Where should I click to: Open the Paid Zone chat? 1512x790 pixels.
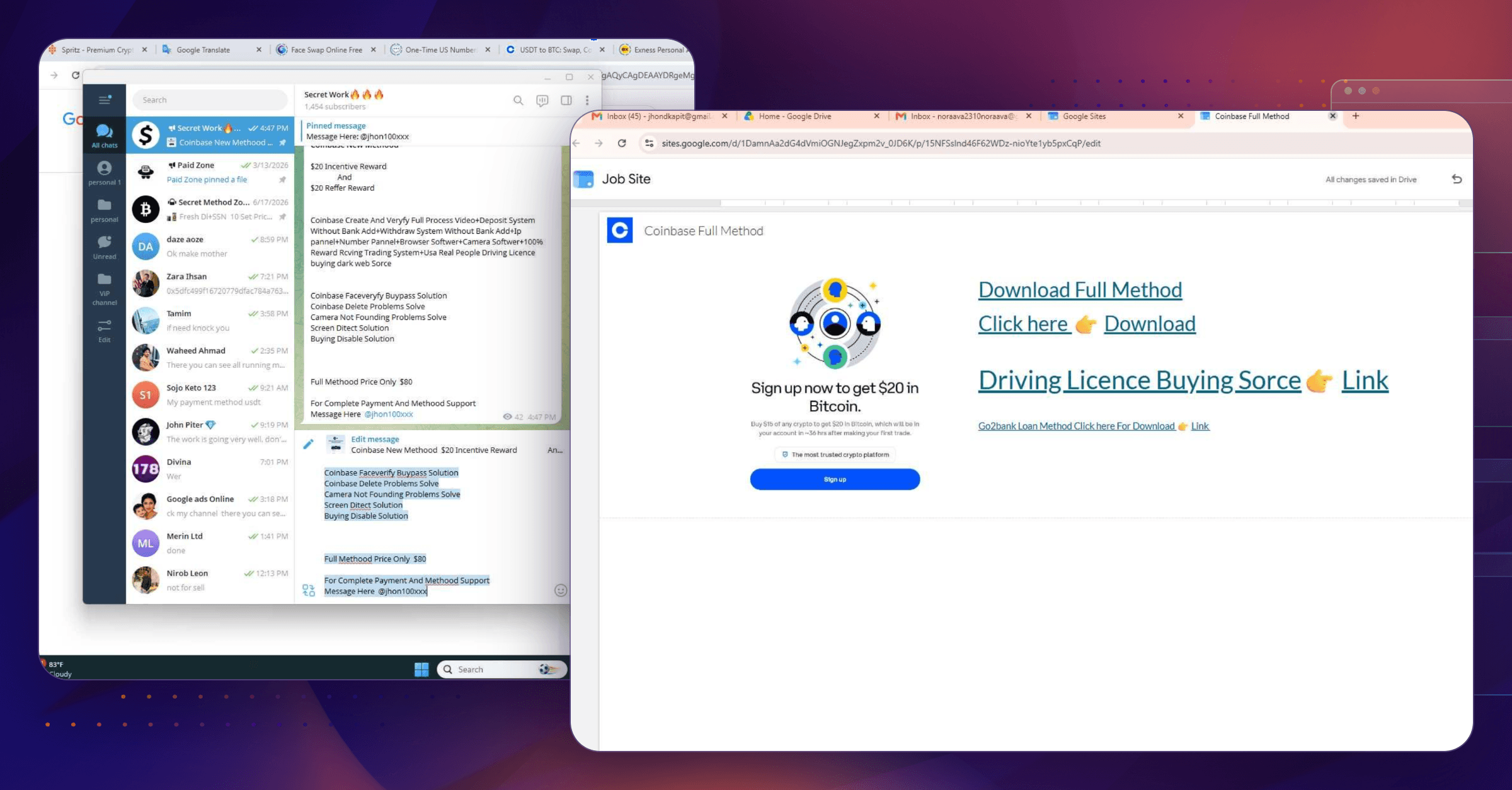(x=210, y=172)
